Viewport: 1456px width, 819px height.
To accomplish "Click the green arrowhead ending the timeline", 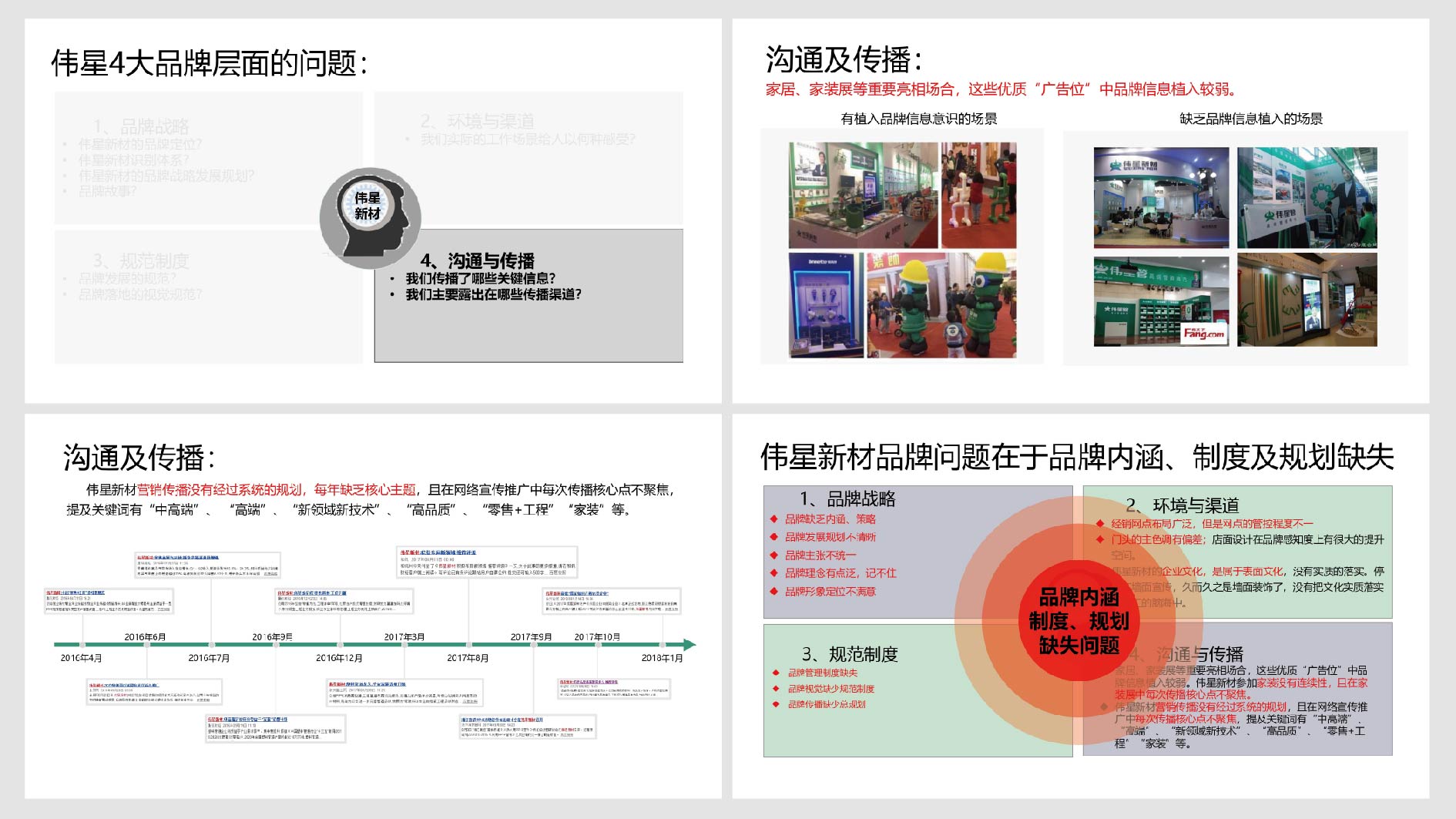I will pyautogui.click(x=689, y=644).
